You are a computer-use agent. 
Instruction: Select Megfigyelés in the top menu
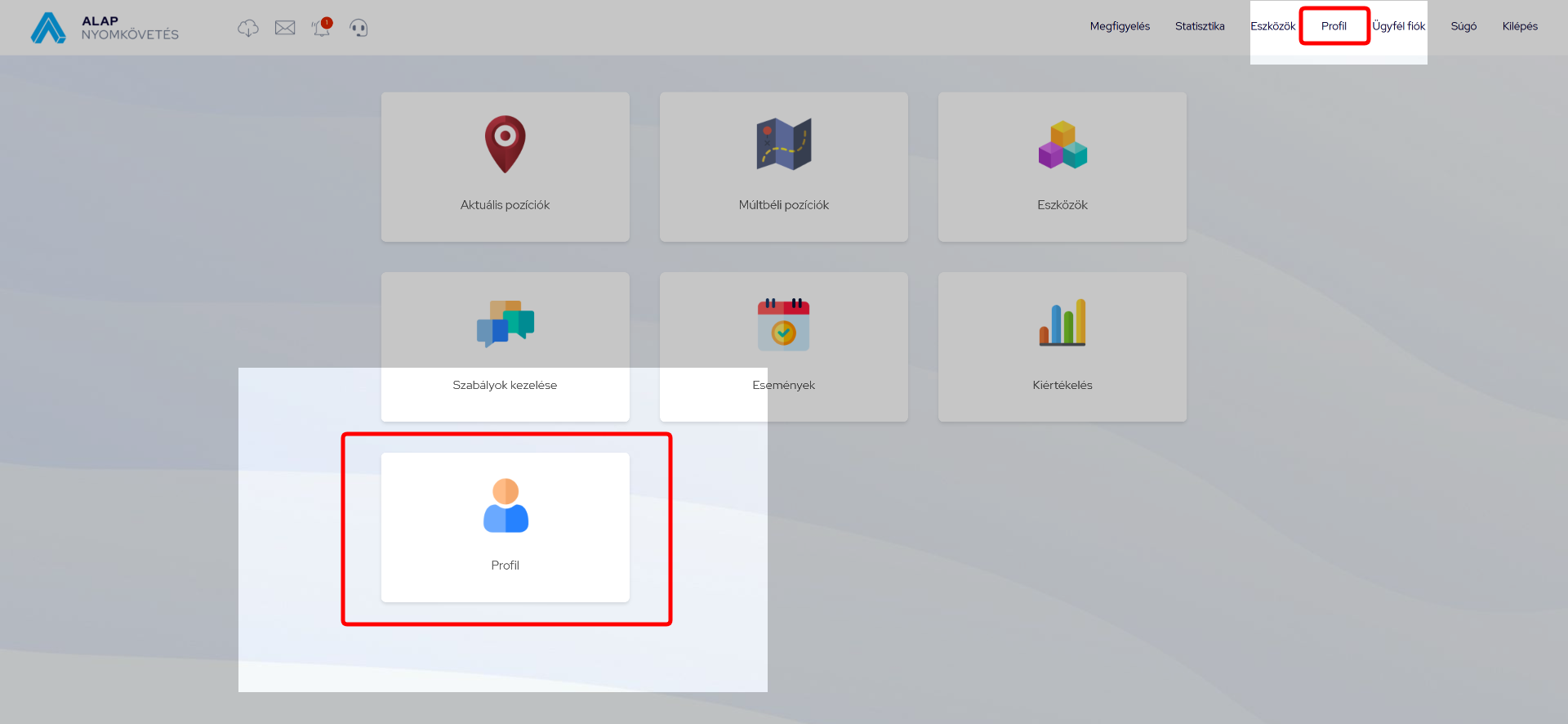pos(1119,26)
